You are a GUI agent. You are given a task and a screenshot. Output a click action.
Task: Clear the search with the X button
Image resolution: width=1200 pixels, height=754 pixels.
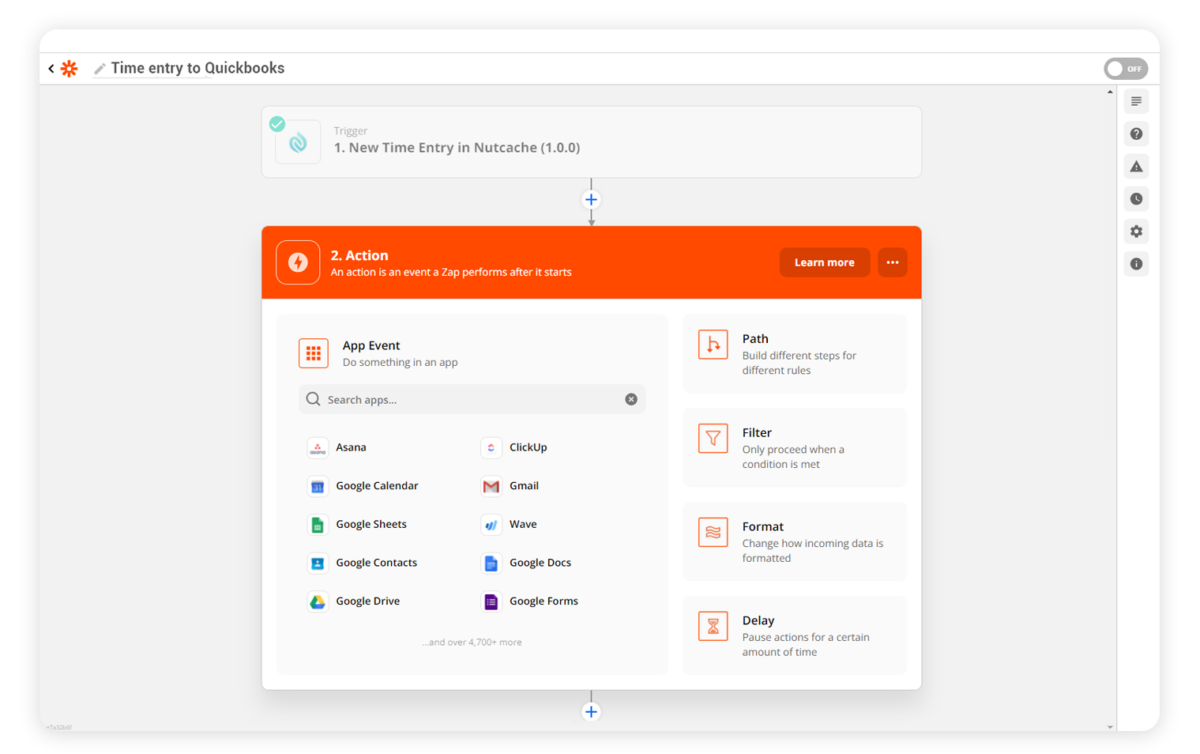click(631, 399)
